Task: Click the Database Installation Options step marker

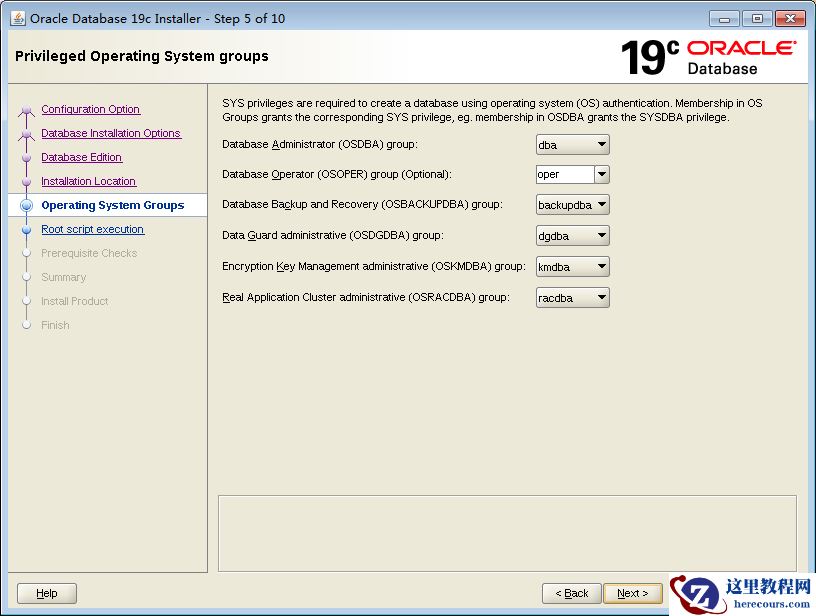Action: coord(26,134)
